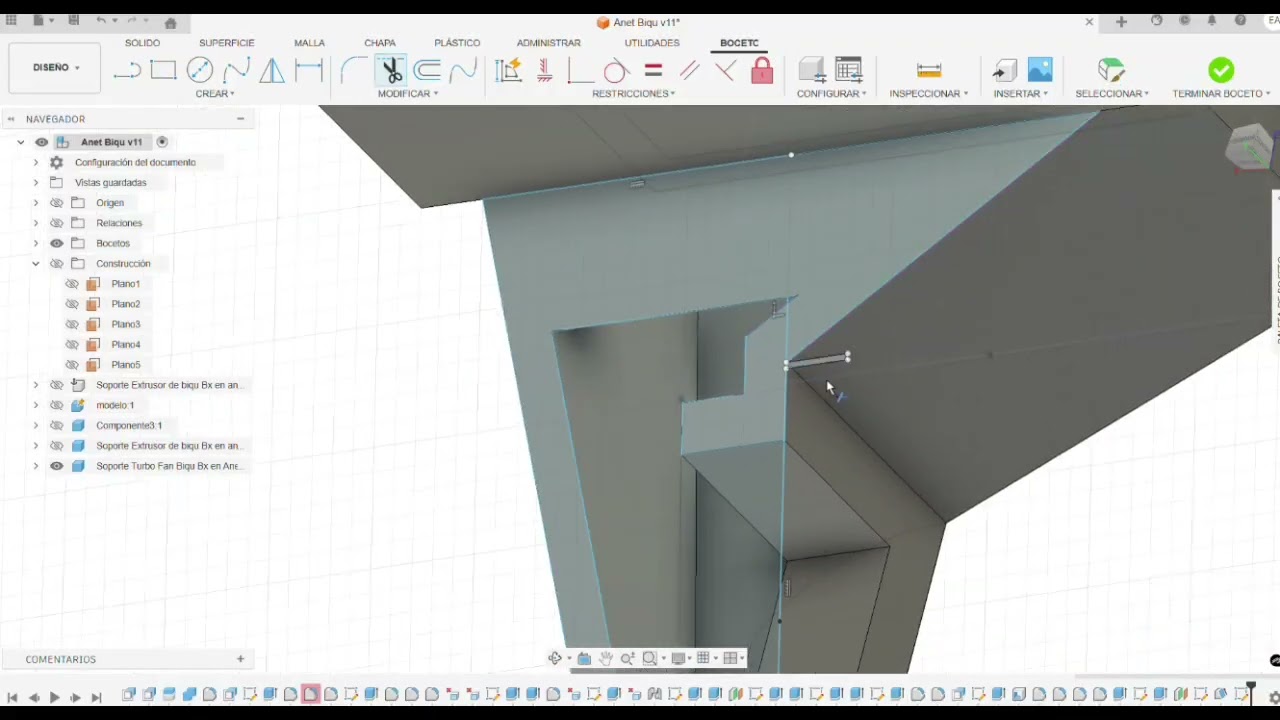Open the RESTRICCIONES dropdown menu
This screenshot has width=1280, height=720.
coord(633,94)
